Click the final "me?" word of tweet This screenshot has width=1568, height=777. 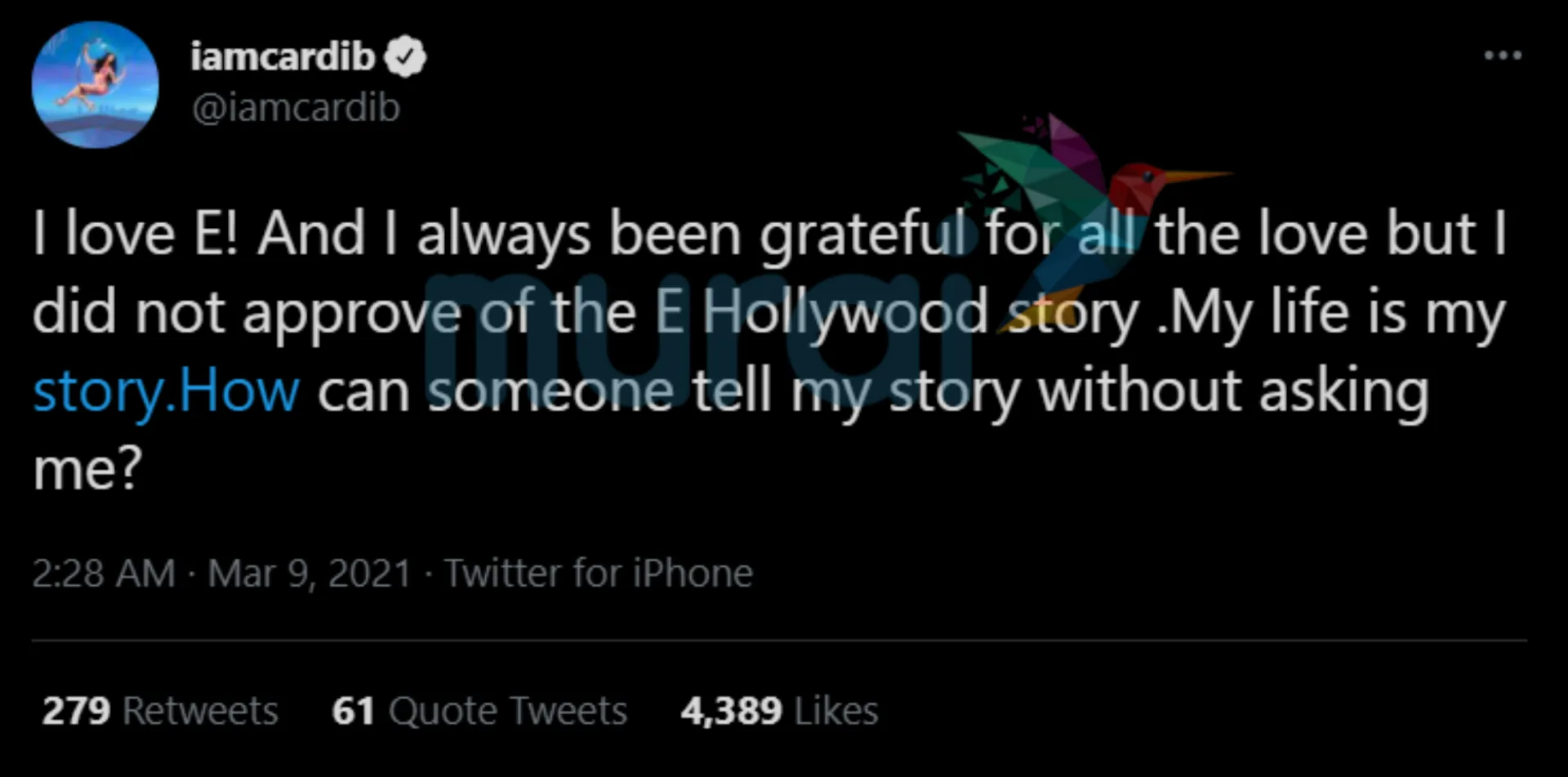point(87,470)
